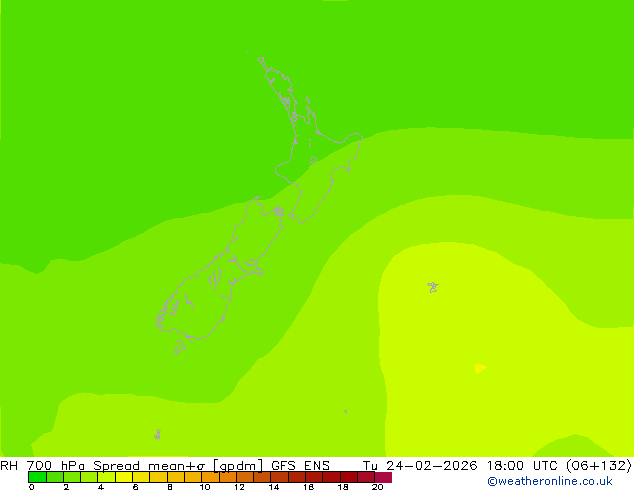This screenshot has height=490, width=634.
Task: Click the North Island's northern peninsula tip
Action: pyautogui.click(x=261, y=61)
